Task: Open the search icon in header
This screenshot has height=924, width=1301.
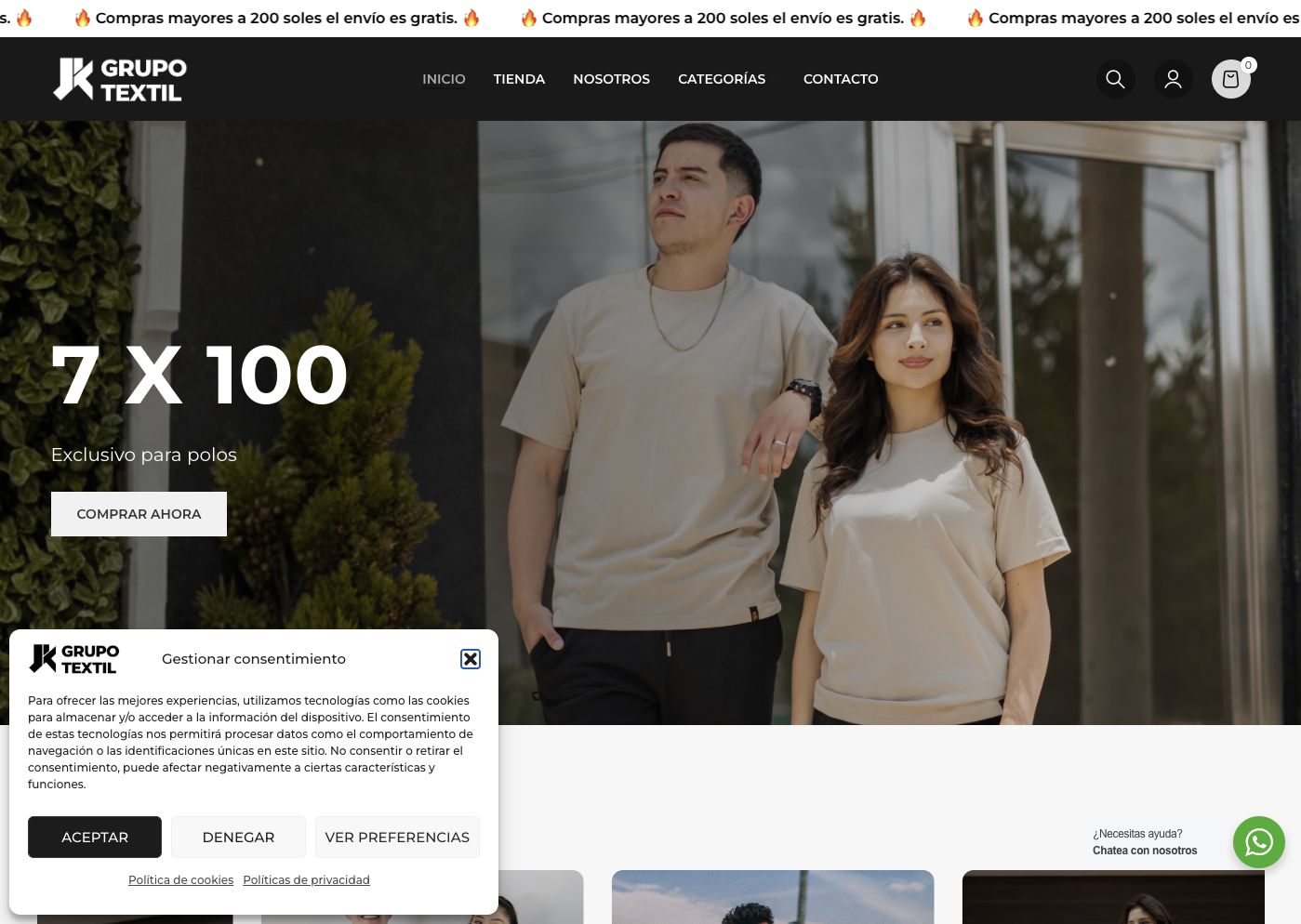Action: pos(1115,79)
